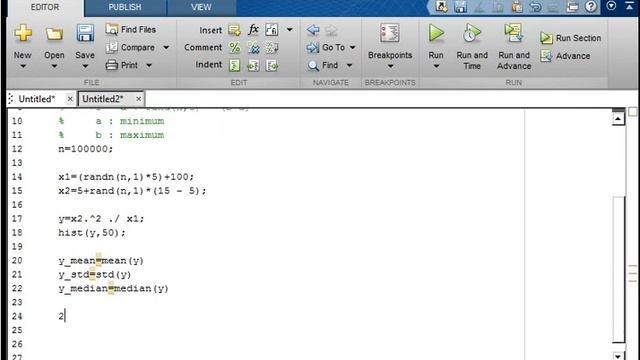
Task: Expand the Open dropdown arrow
Action: [54, 66]
